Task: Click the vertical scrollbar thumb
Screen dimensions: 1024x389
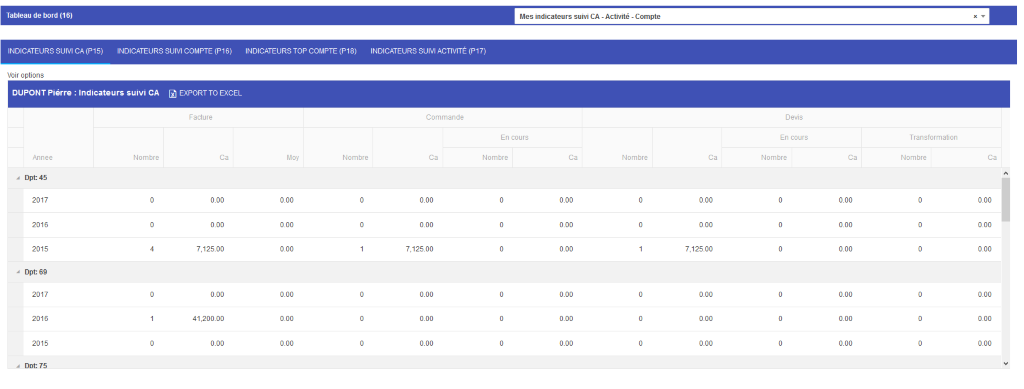Action: click(1005, 199)
